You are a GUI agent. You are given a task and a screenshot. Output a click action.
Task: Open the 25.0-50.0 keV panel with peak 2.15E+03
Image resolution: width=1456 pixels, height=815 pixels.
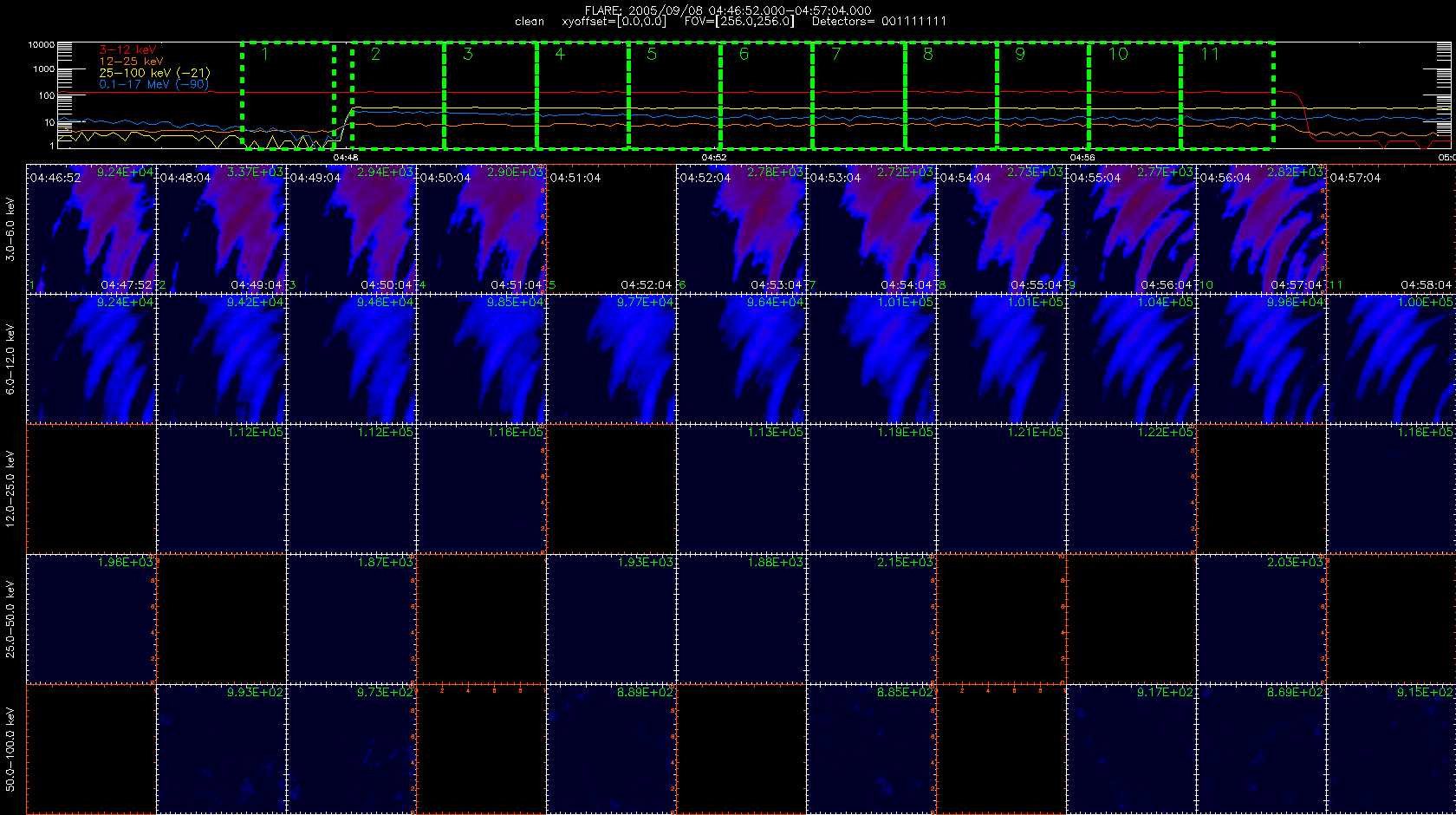(872, 619)
